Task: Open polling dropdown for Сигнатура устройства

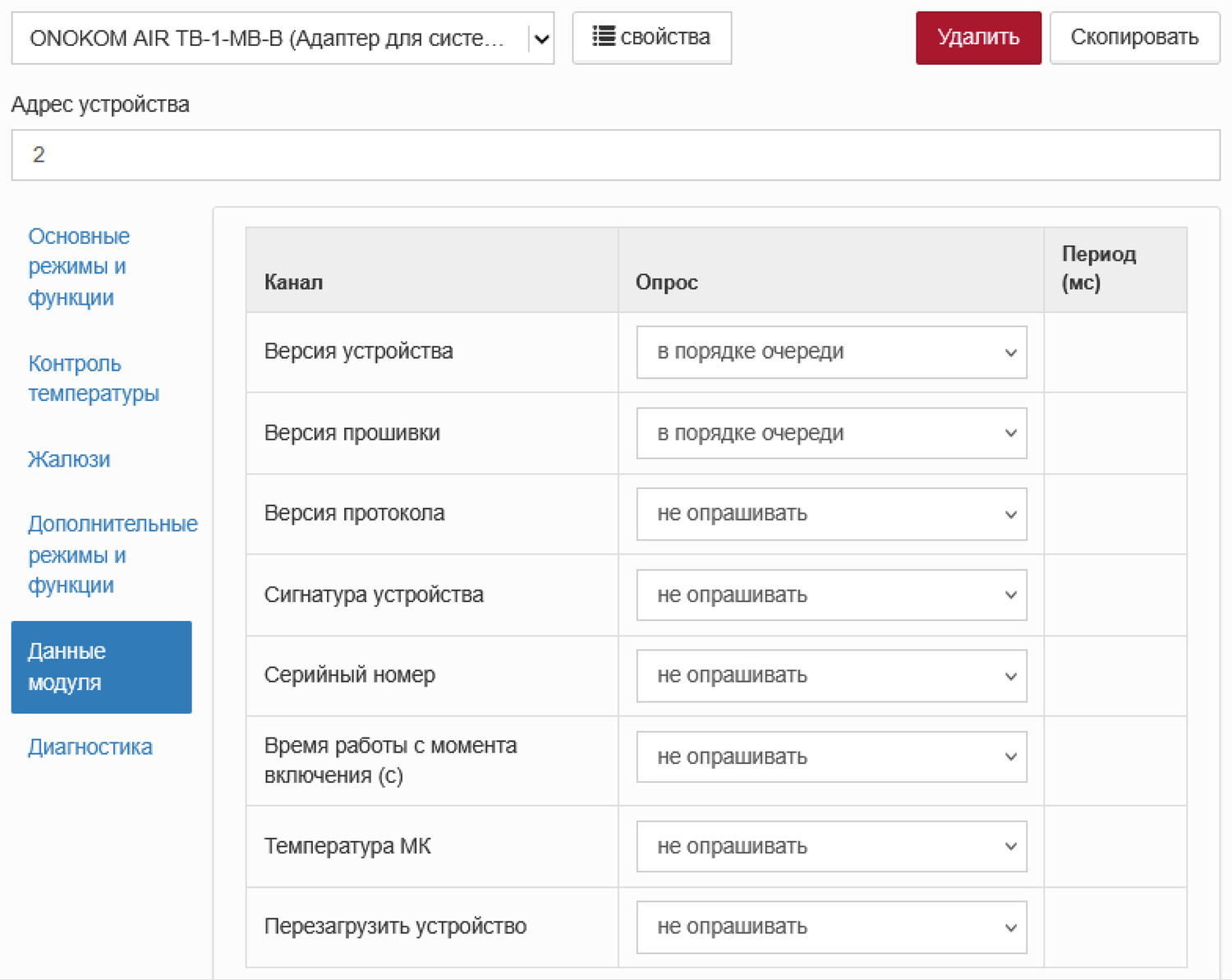Action: 830,595
